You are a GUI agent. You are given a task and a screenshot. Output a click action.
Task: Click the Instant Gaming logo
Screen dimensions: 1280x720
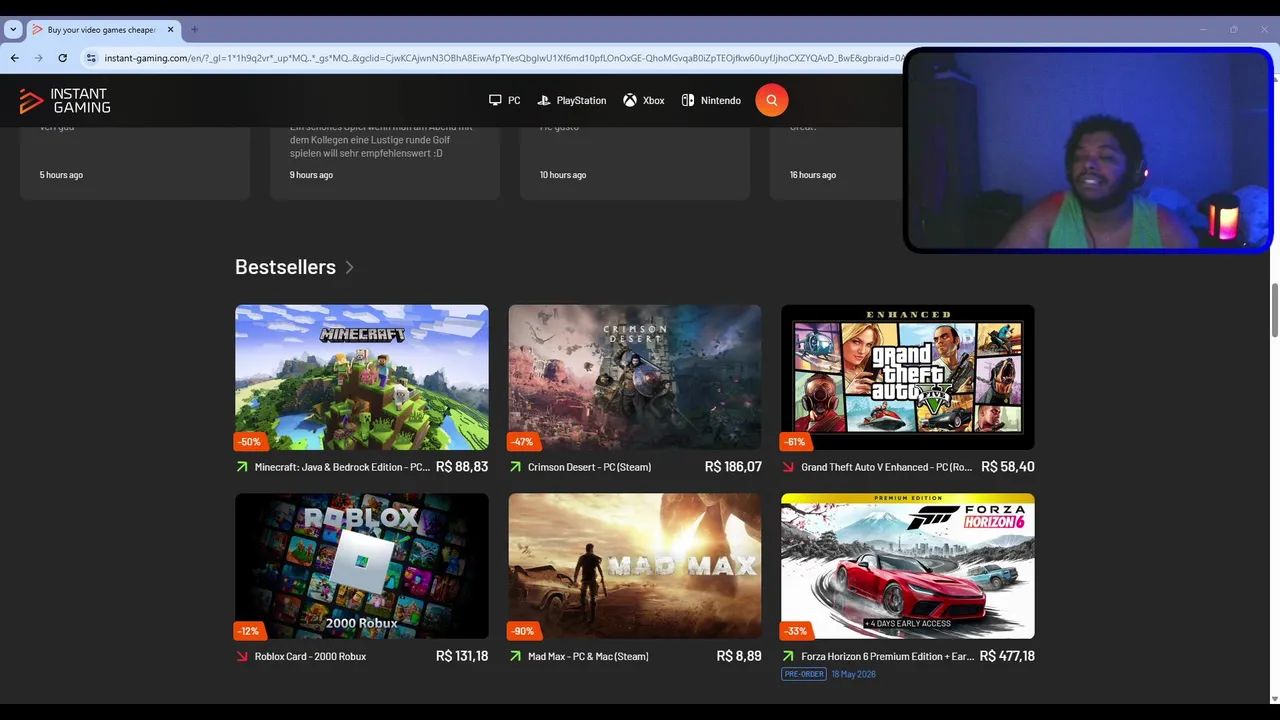[x=65, y=100]
